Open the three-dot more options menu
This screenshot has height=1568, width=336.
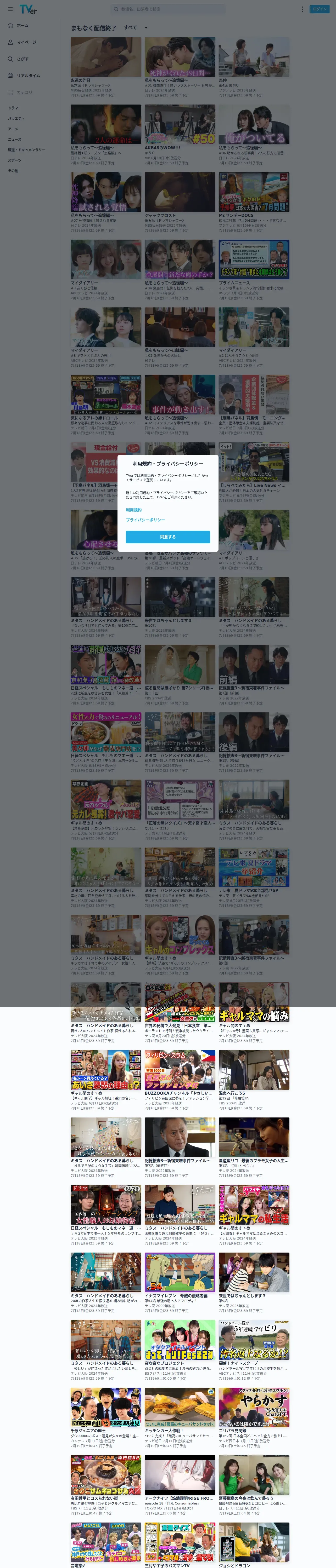click(302, 9)
